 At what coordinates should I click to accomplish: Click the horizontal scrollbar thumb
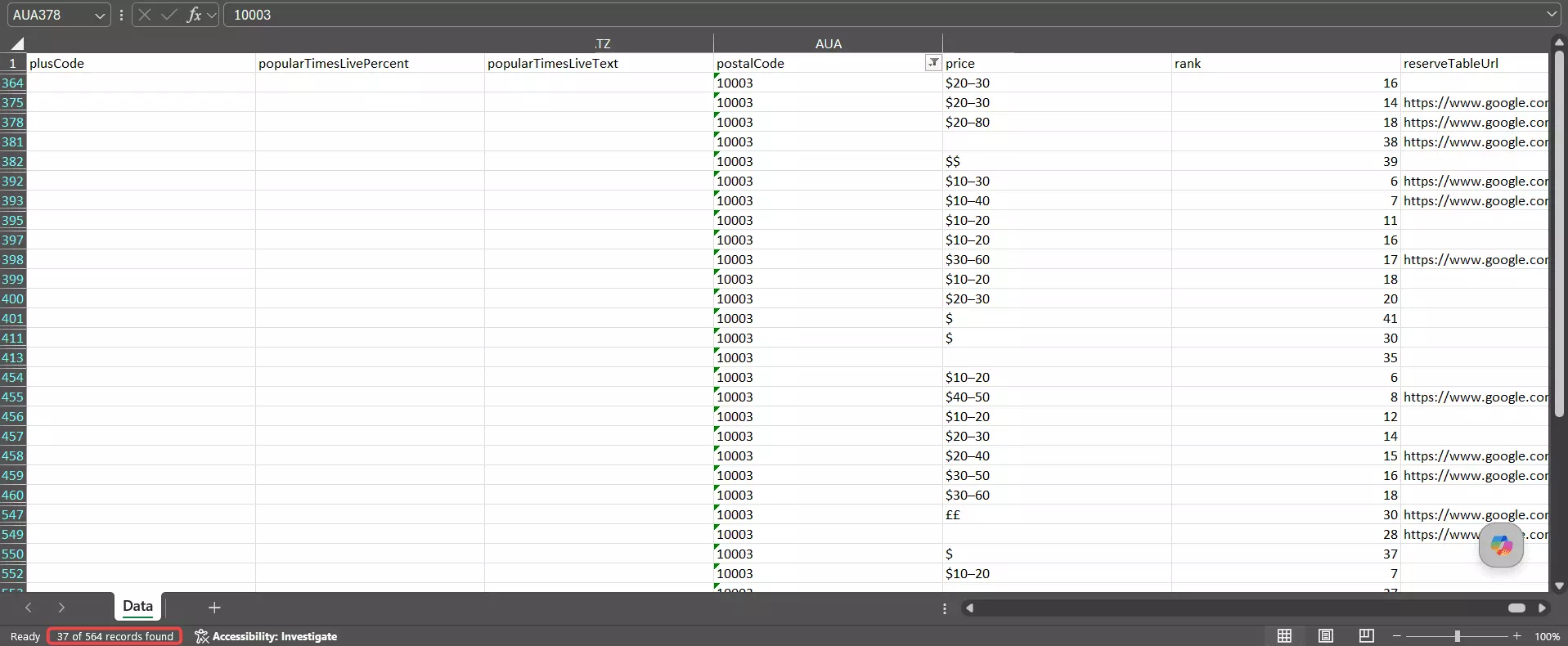click(x=1516, y=608)
